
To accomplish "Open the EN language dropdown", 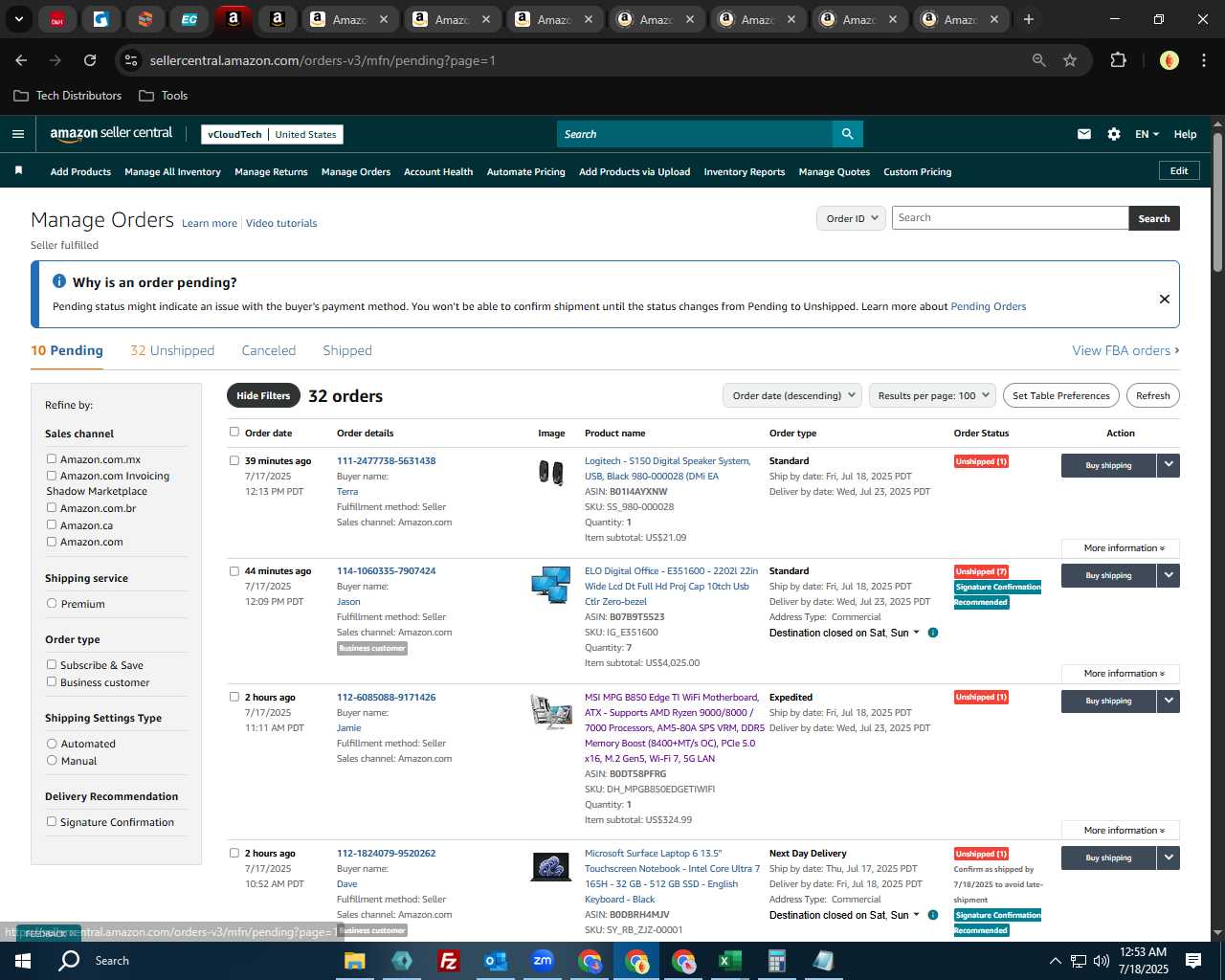I will tap(1147, 134).
